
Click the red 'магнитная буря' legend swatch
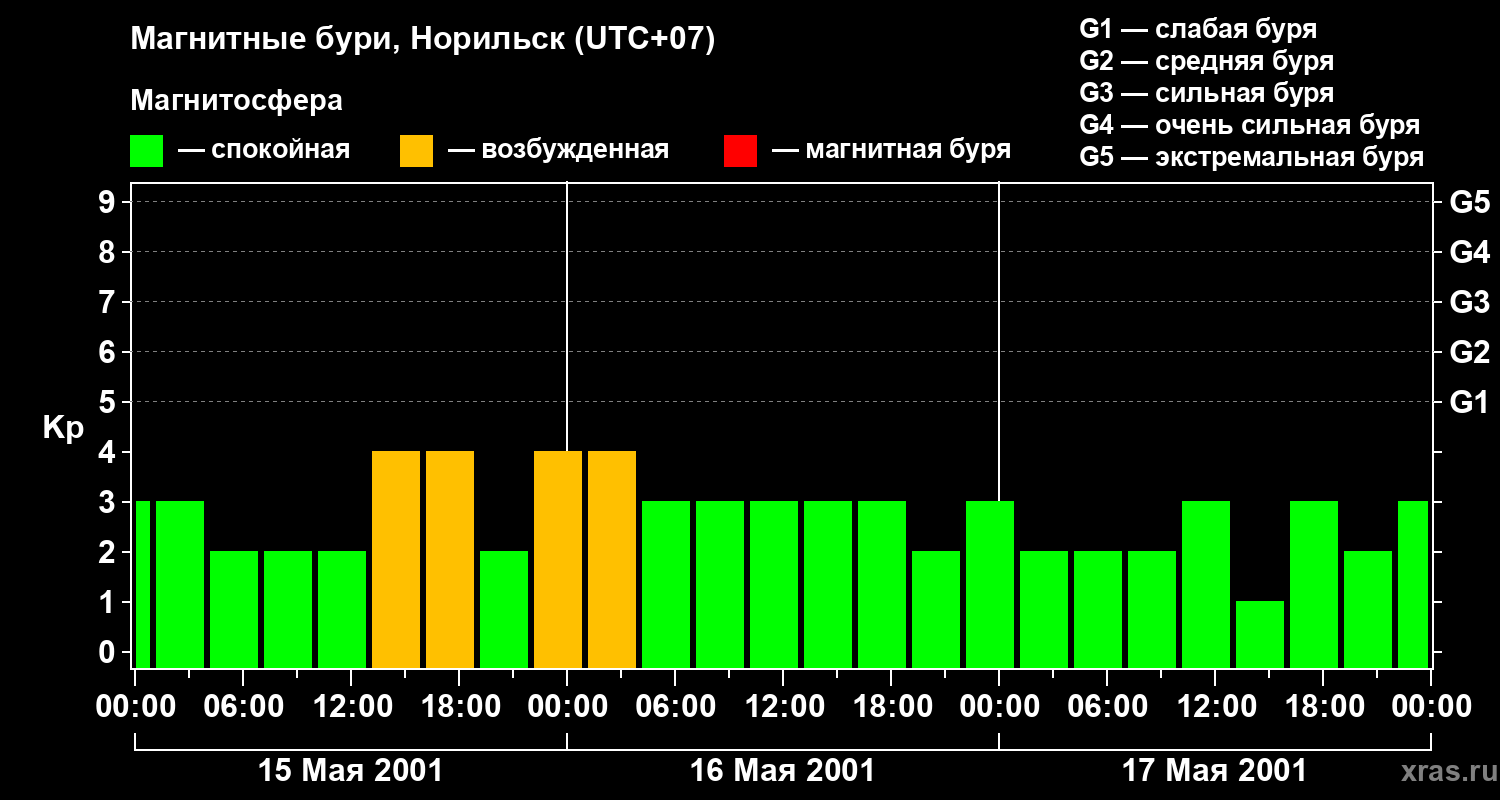740,151
